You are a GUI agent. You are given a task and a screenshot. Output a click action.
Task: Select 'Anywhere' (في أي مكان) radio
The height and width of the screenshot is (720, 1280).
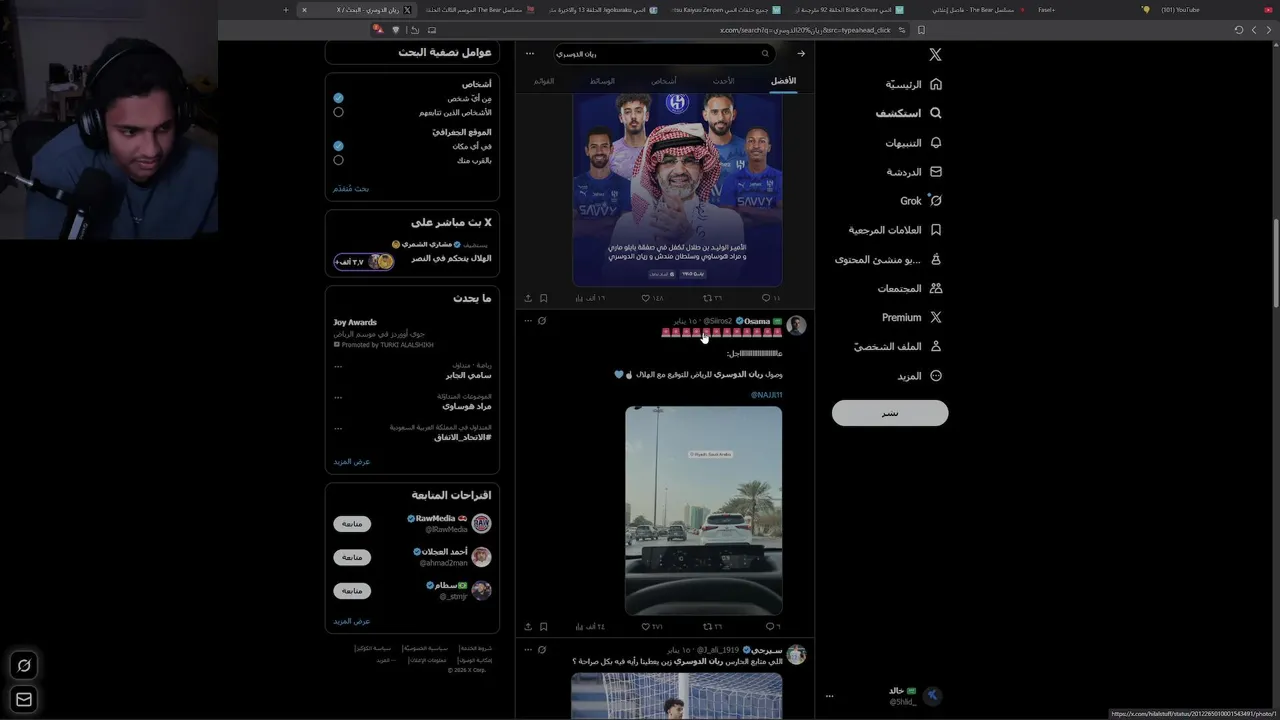point(338,146)
